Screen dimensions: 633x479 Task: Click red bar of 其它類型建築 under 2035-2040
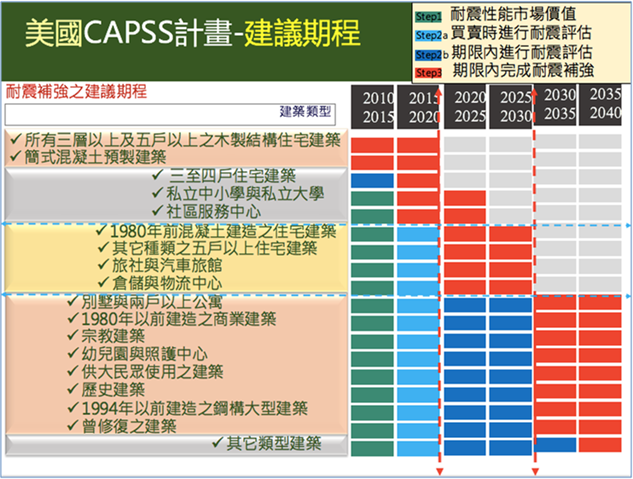tap(600, 445)
